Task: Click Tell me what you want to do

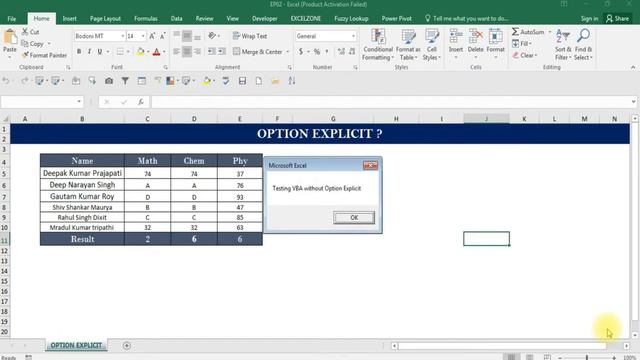Action: (467, 19)
